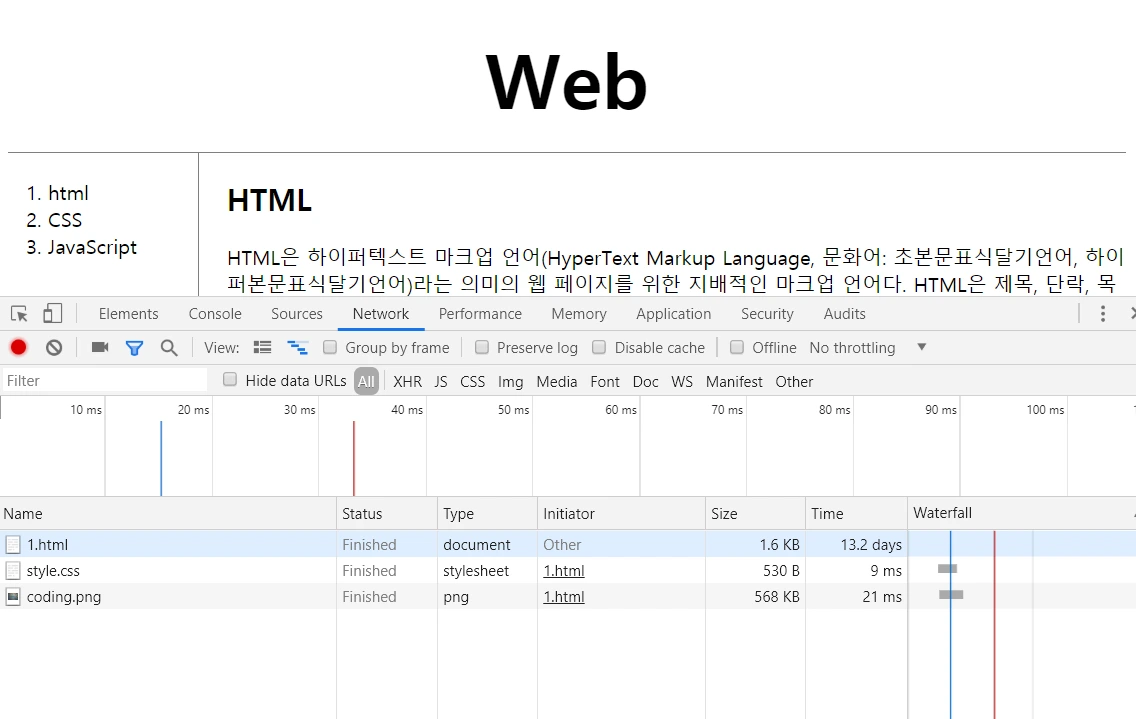Sort by the Time column header
1136x719 pixels.
[x=856, y=513]
